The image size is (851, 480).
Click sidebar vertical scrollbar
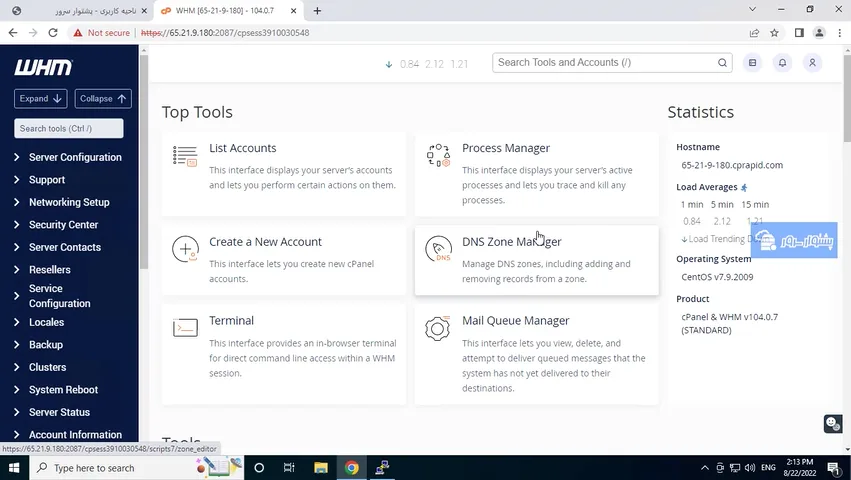point(144,163)
